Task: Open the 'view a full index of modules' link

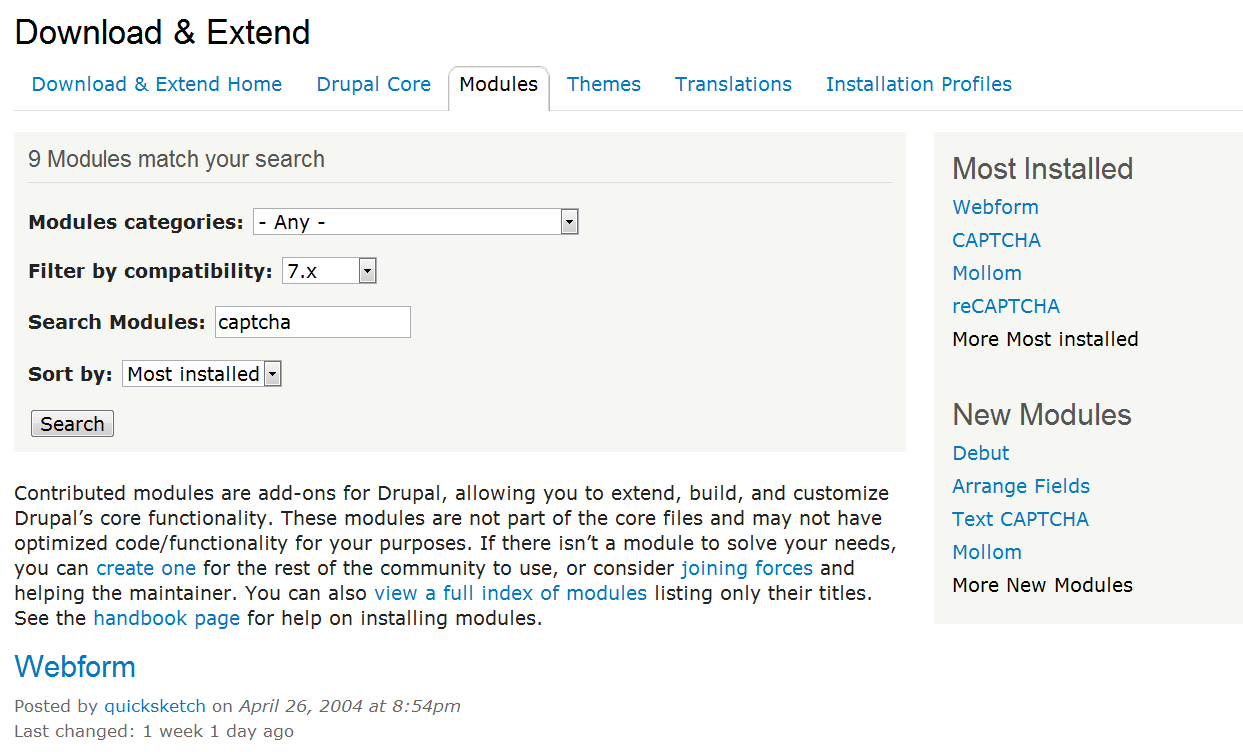Action: pyautogui.click(x=510, y=593)
